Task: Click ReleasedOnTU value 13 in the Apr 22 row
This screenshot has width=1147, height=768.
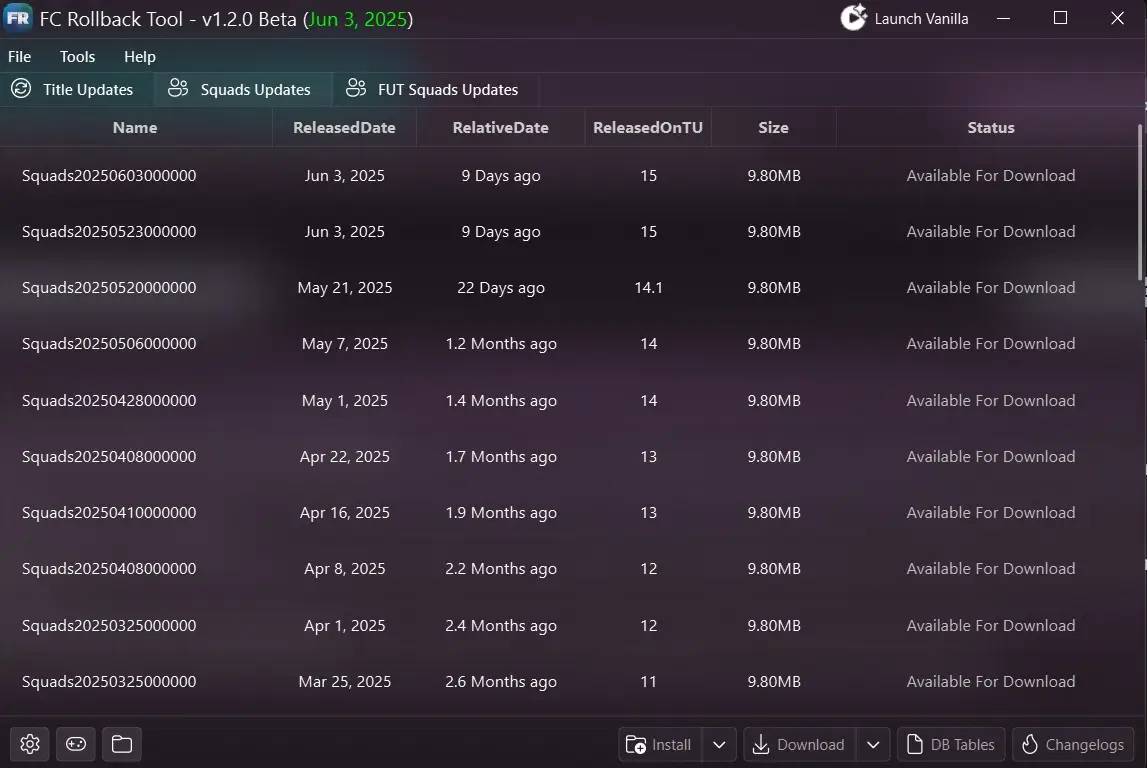Action: click(x=648, y=456)
